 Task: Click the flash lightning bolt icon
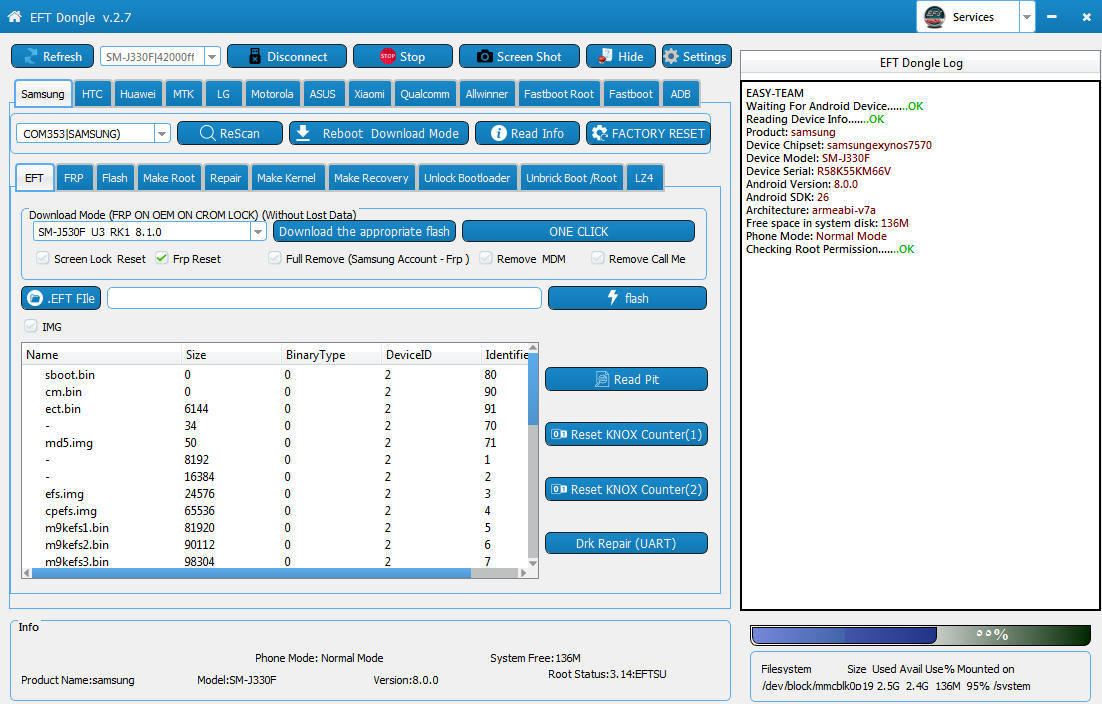tap(613, 297)
